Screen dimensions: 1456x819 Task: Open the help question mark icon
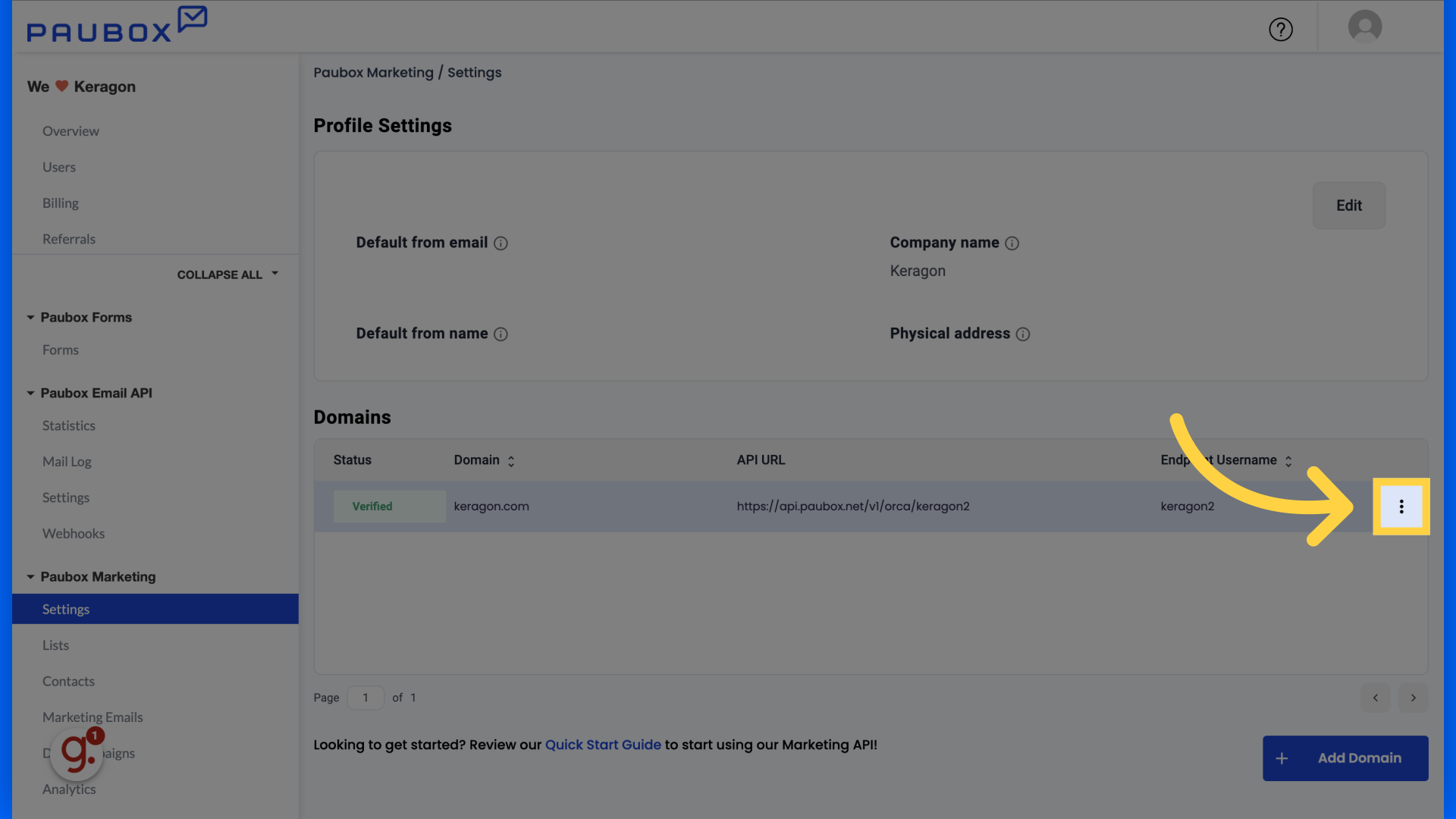1281,30
